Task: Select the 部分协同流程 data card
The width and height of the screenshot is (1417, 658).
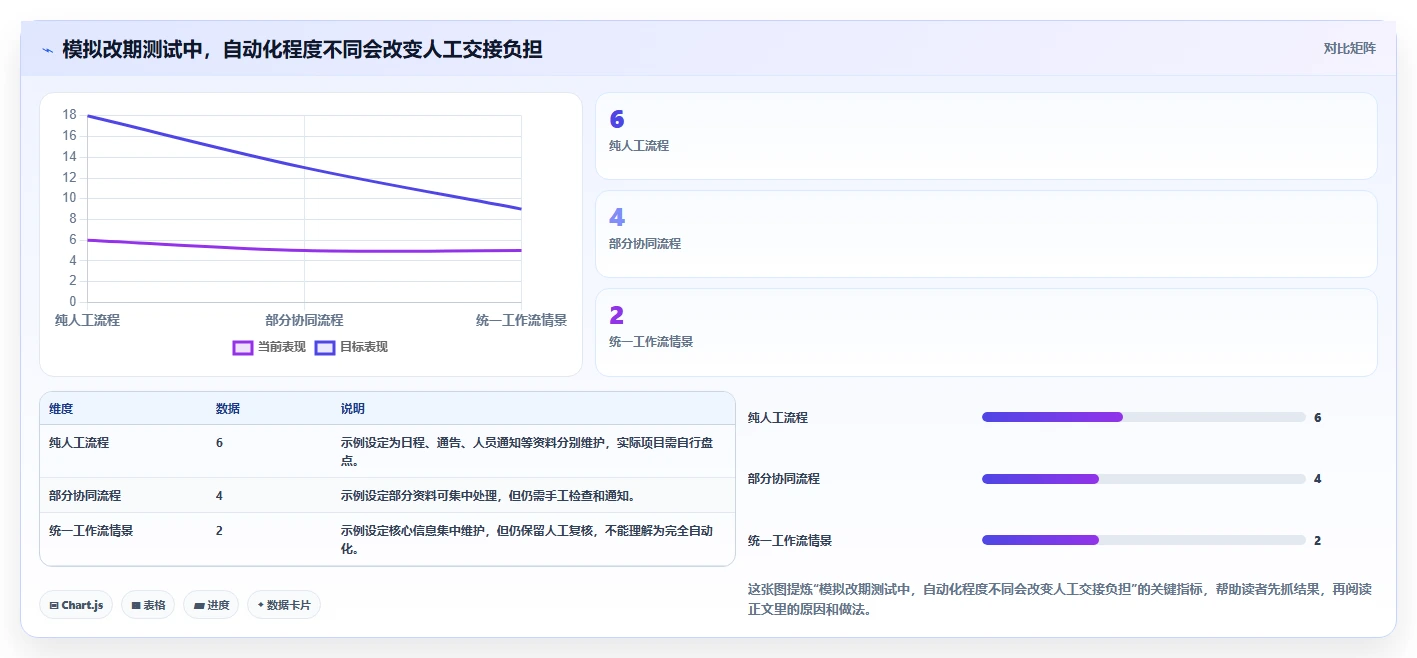Action: pyautogui.click(x=986, y=234)
